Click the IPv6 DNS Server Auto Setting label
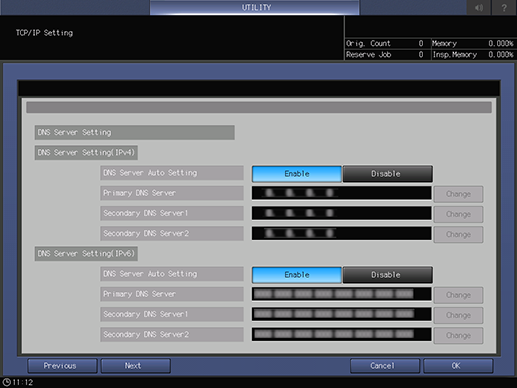 172,274
